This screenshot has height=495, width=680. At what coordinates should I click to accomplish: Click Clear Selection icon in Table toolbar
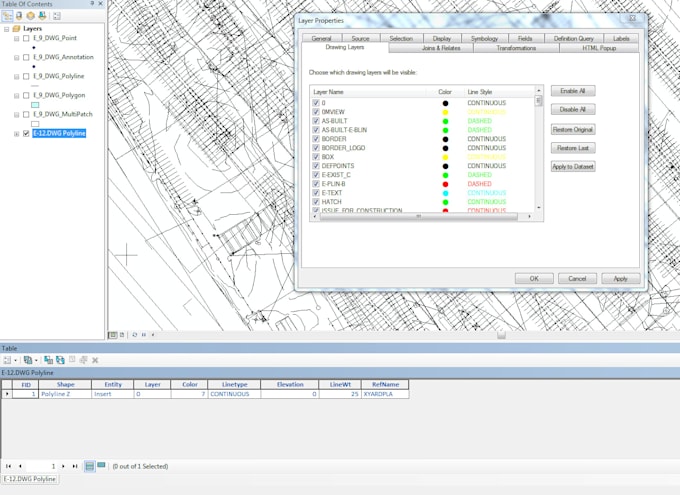click(72, 360)
